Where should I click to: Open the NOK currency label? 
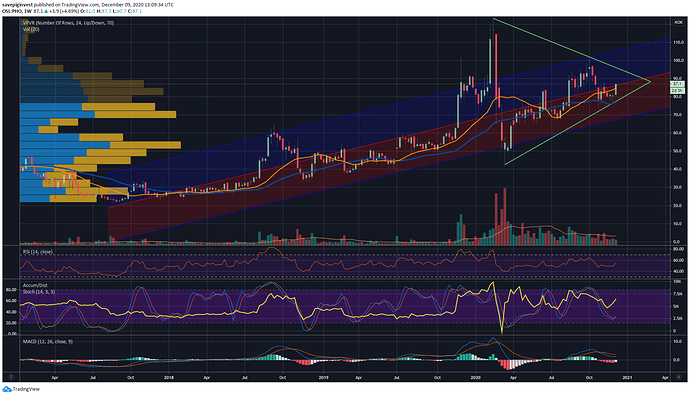click(678, 22)
